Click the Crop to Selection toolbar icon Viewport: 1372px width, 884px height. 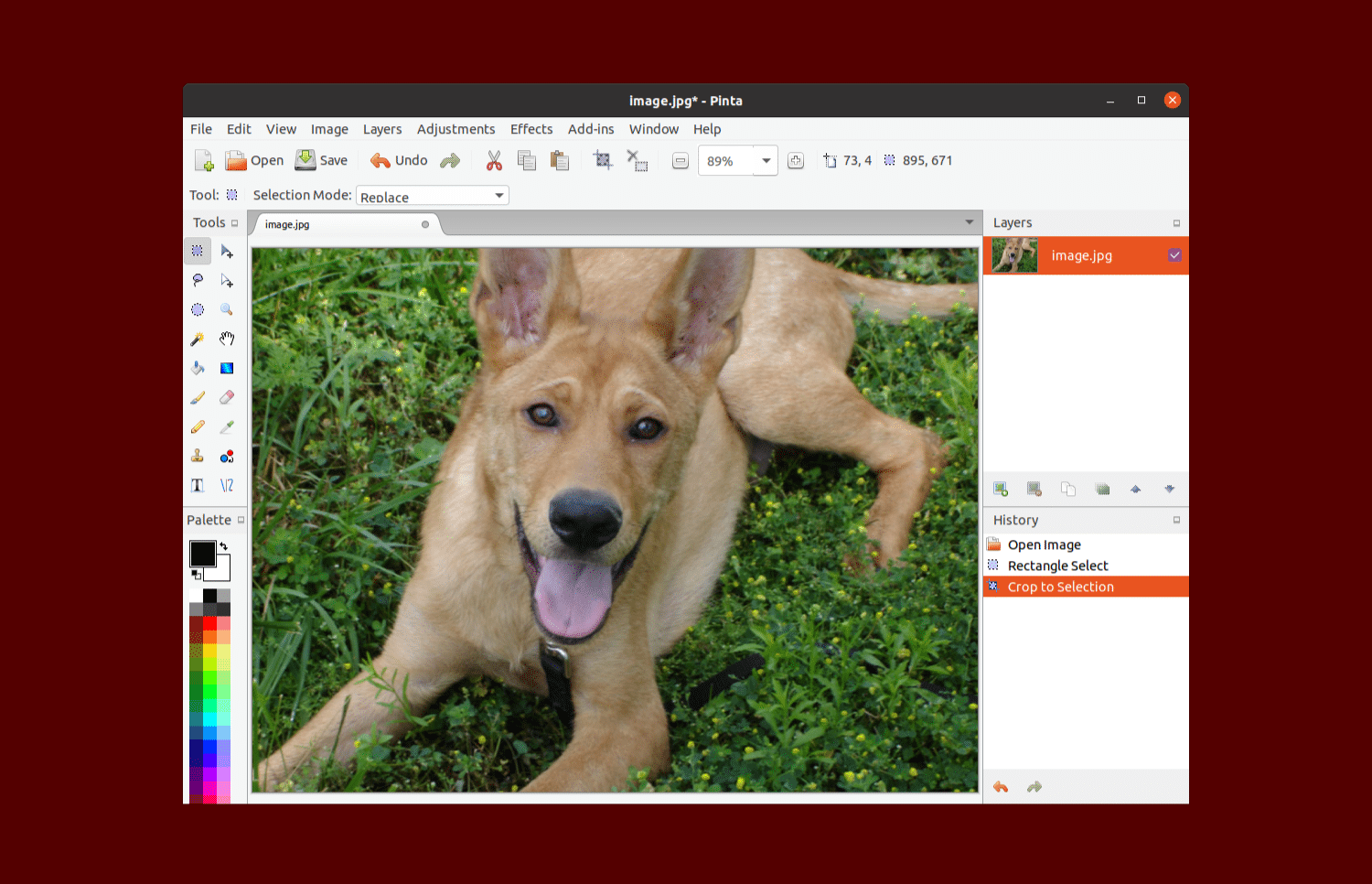coord(603,161)
